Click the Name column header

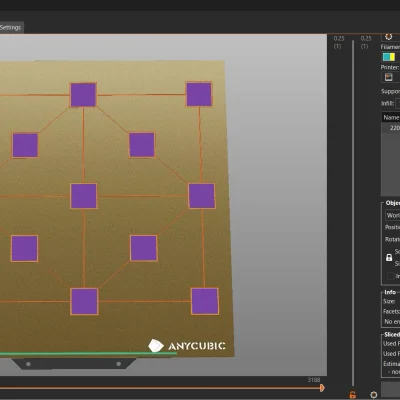coord(391,117)
